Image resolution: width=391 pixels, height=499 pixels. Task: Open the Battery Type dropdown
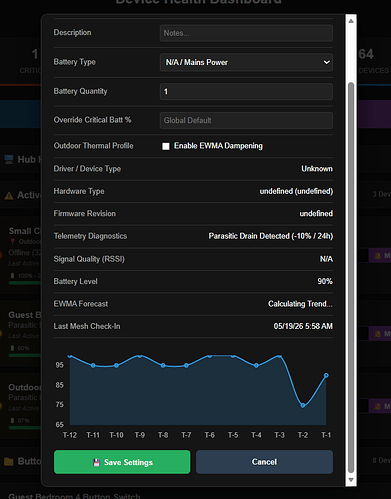click(246, 62)
